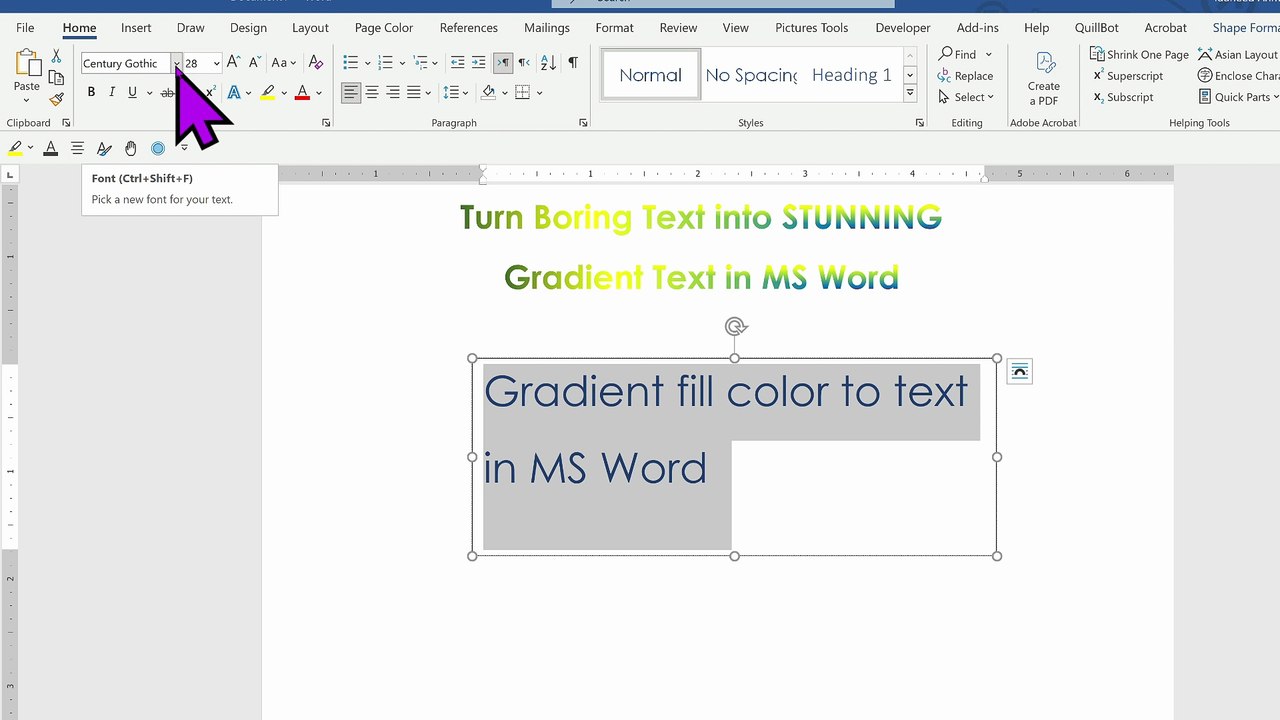This screenshot has height=720, width=1280.
Task: Open the Styles pane launcher
Action: pyautogui.click(x=920, y=123)
